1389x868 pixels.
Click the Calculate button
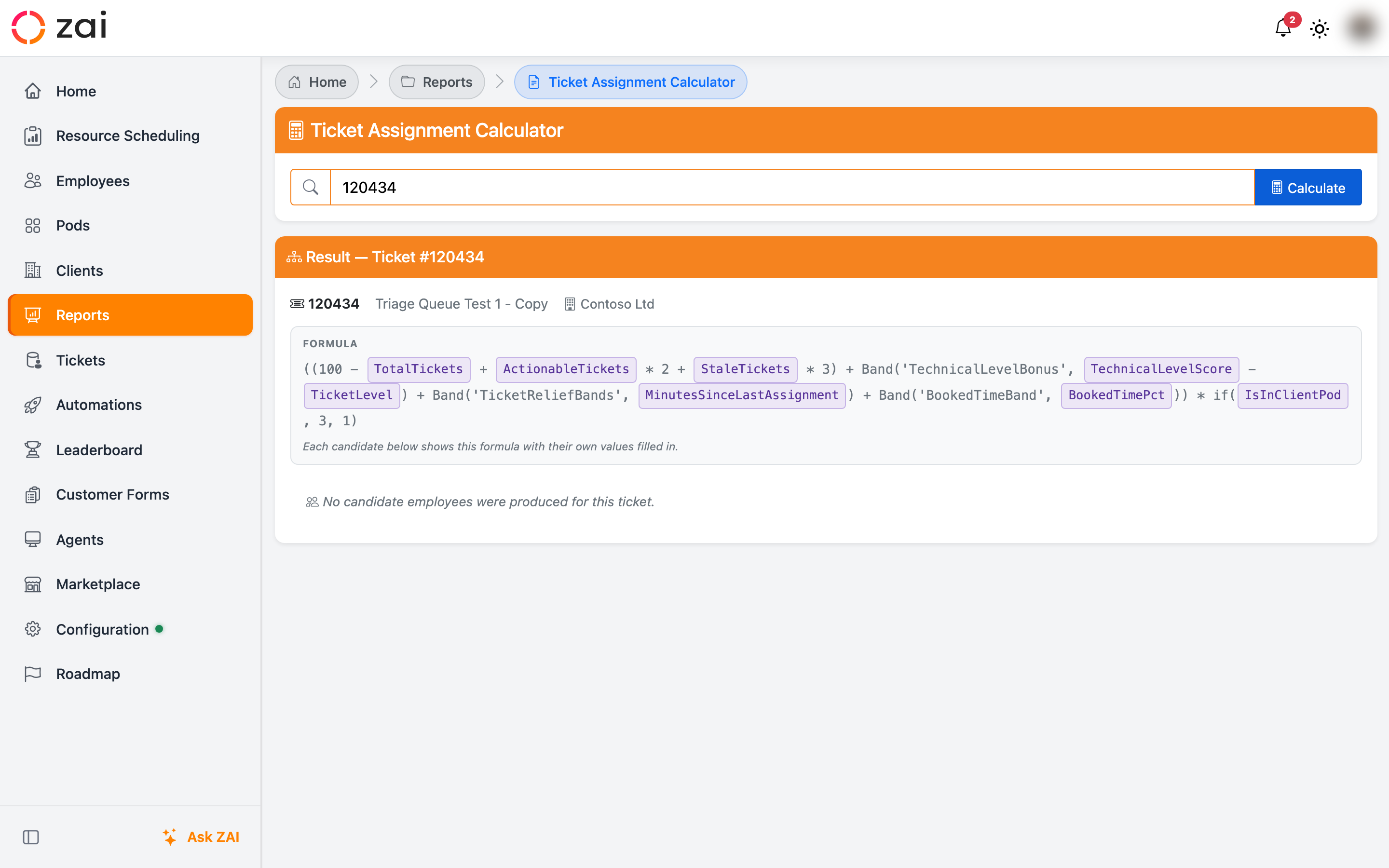pos(1308,187)
